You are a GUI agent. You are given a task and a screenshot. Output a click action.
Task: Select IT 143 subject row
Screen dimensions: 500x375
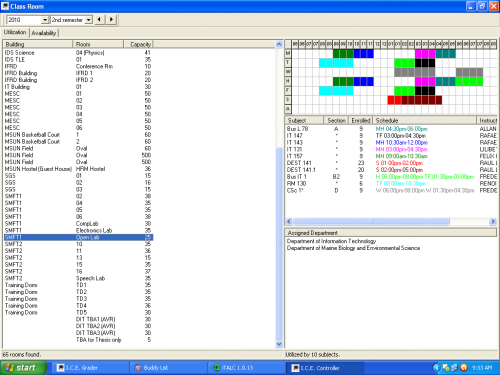tap(391, 142)
